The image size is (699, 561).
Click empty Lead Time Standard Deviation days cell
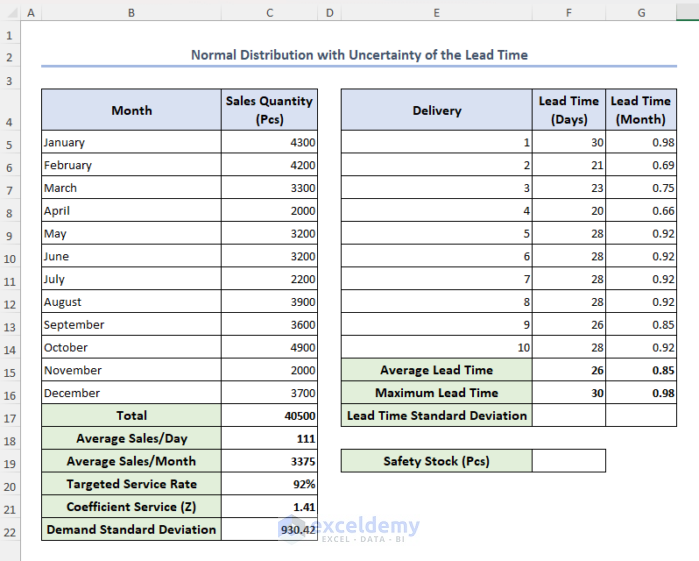click(568, 415)
